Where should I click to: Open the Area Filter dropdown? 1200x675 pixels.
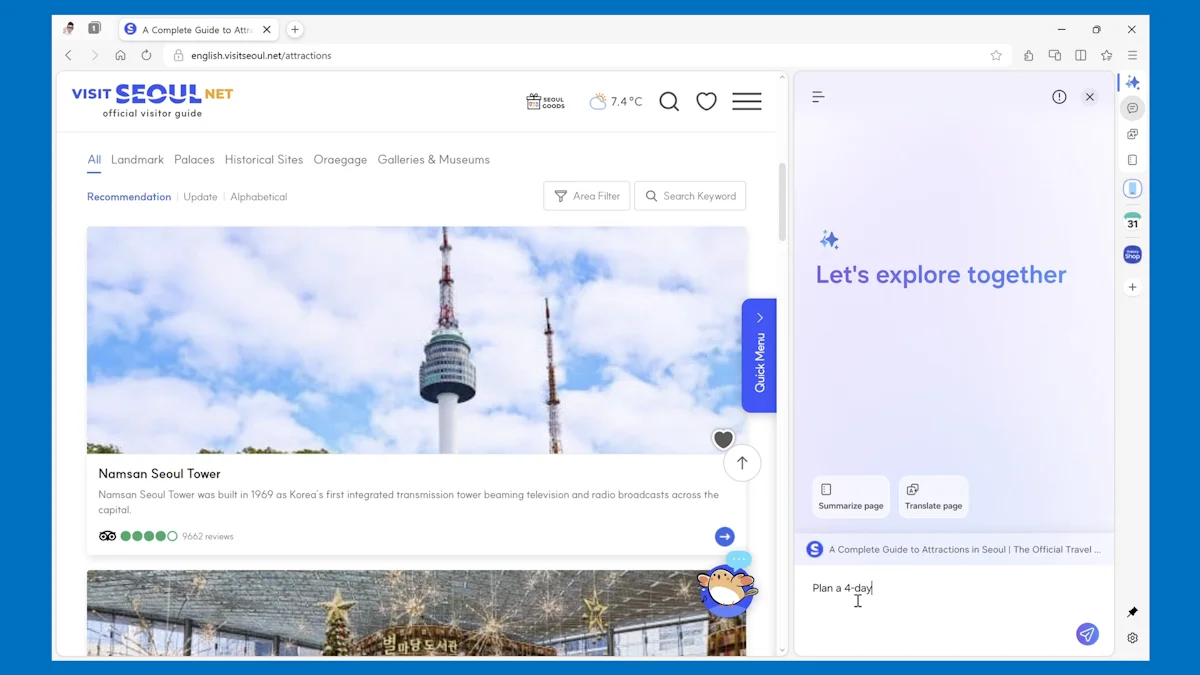(x=587, y=196)
